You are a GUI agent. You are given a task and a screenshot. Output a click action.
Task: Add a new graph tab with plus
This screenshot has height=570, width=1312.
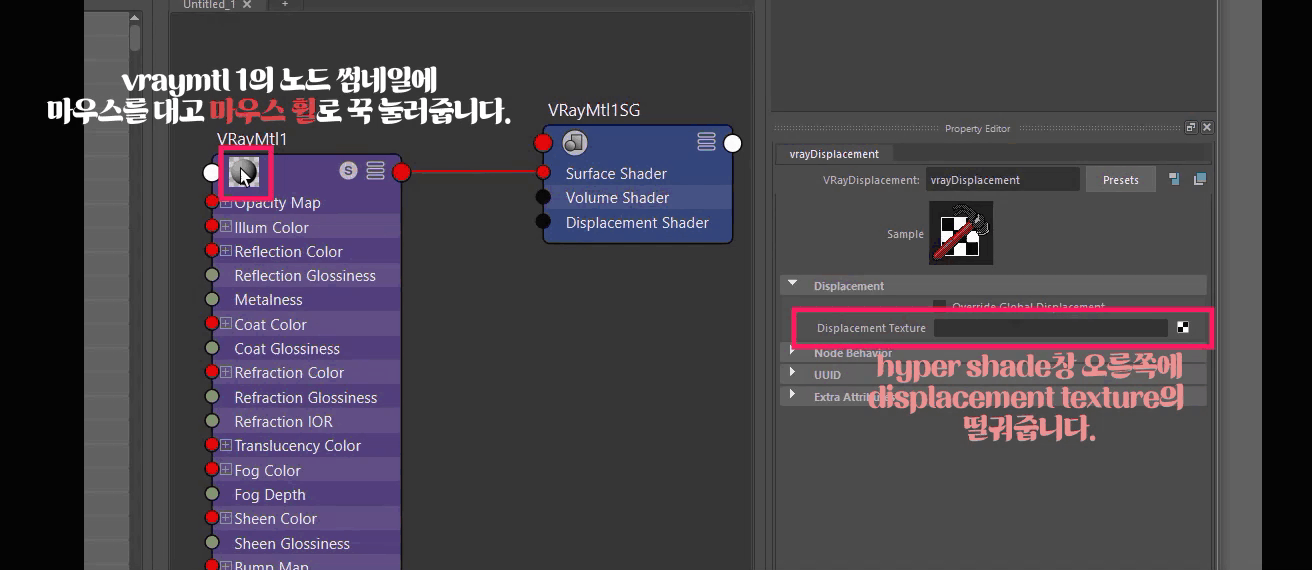tap(285, 5)
